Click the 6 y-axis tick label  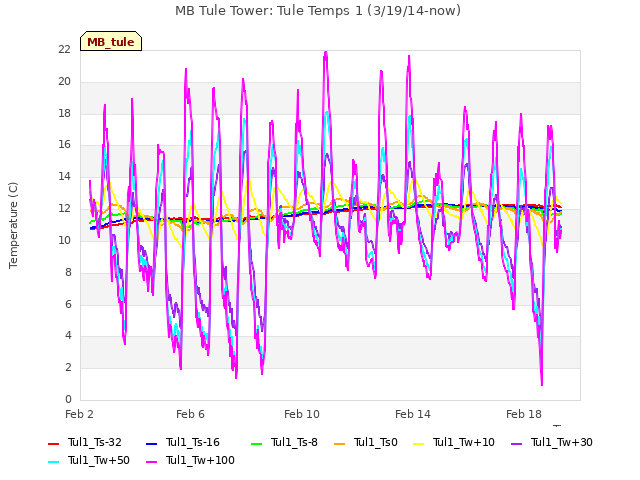click(x=68, y=304)
